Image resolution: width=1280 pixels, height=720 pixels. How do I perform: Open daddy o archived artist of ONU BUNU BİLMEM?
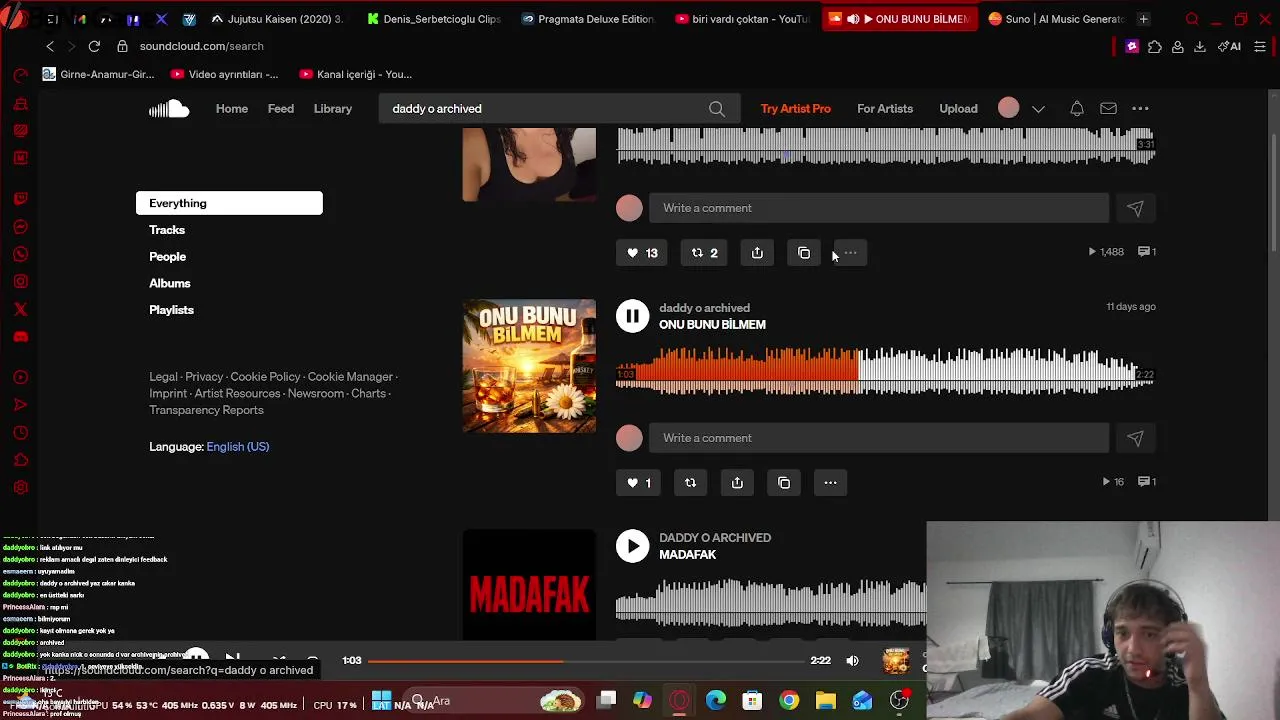coord(704,308)
